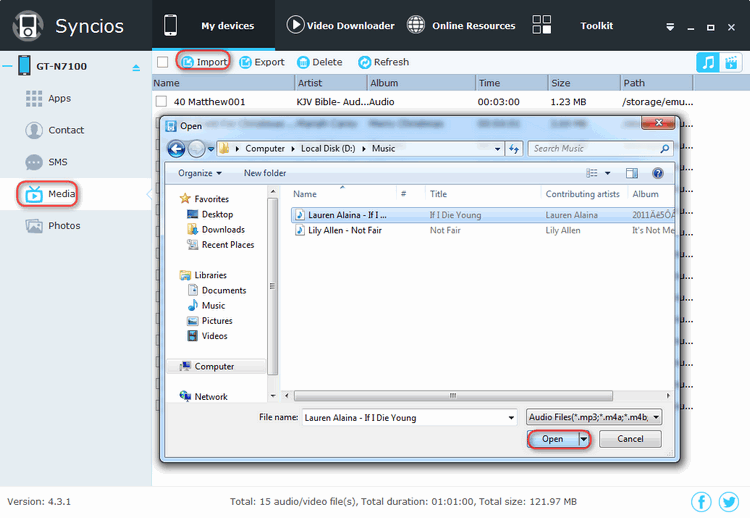Sort by the Artist column header
Image resolution: width=750 pixels, height=518 pixels.
coord(331,83)
